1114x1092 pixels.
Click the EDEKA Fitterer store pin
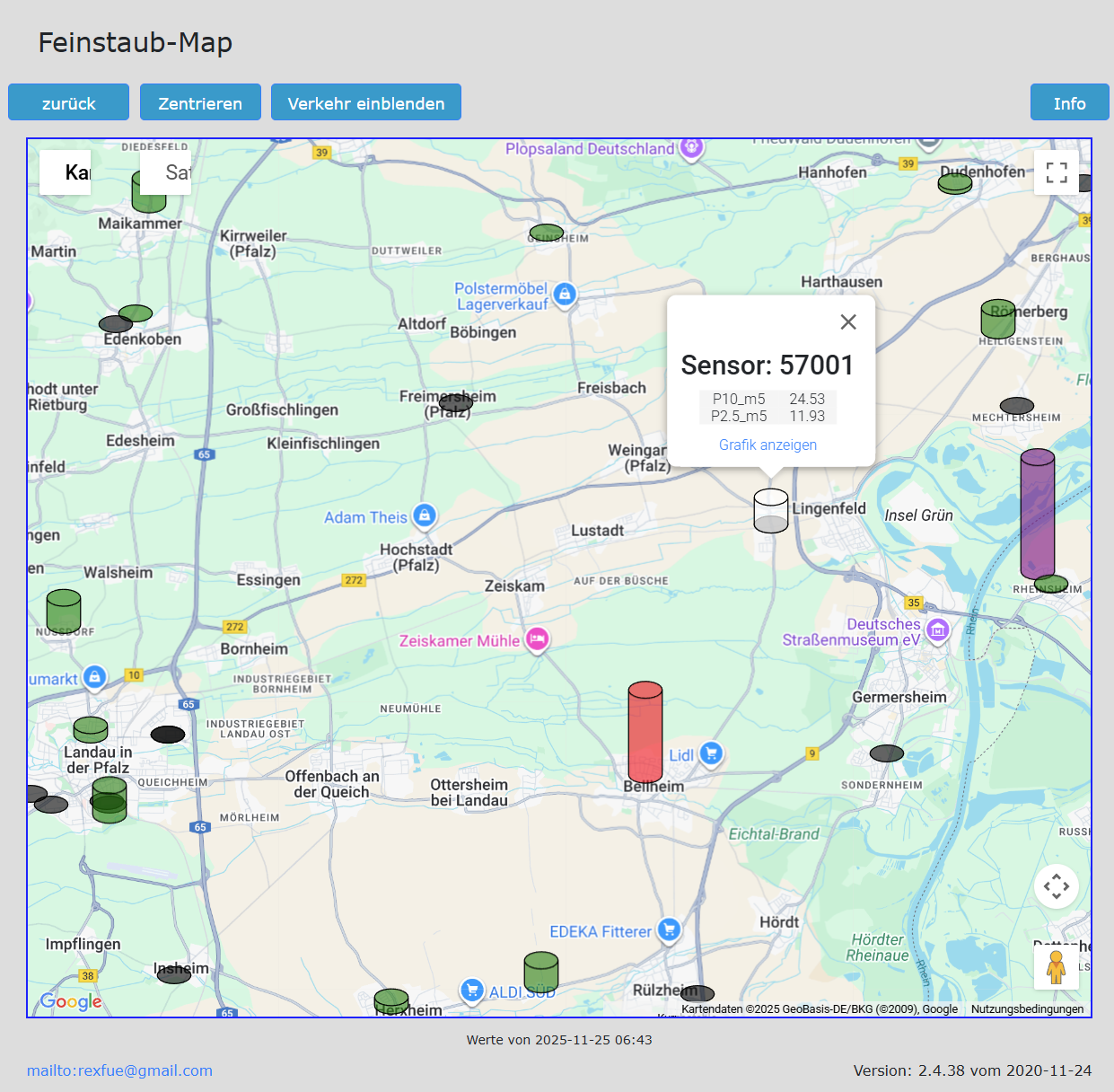(x=669, y=929)
